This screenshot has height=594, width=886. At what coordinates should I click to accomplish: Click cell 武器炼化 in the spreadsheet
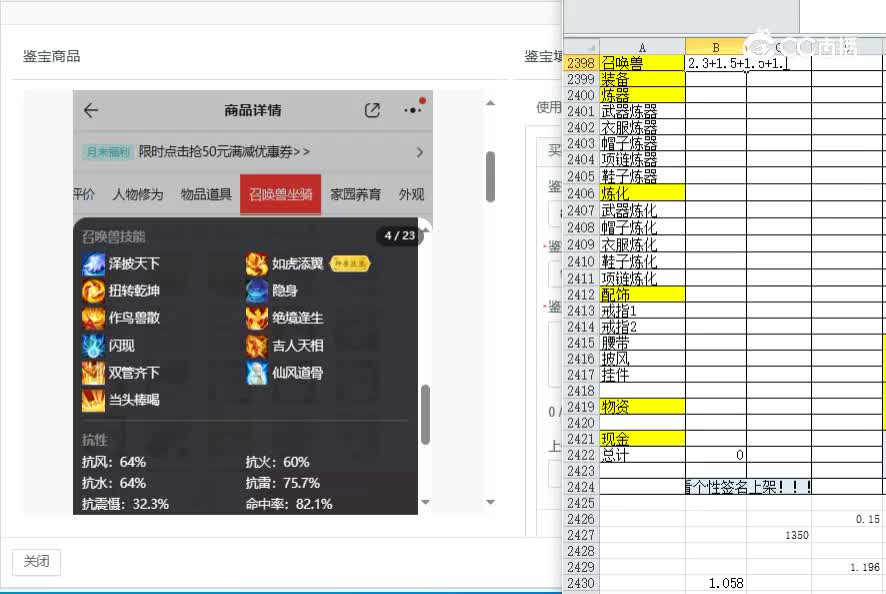point(642,210)
